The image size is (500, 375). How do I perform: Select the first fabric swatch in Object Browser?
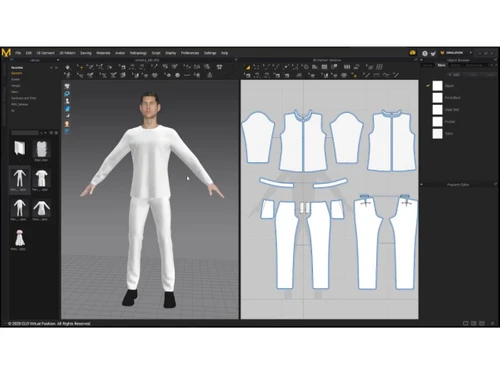pyautogui.click(x=437, y=86)
